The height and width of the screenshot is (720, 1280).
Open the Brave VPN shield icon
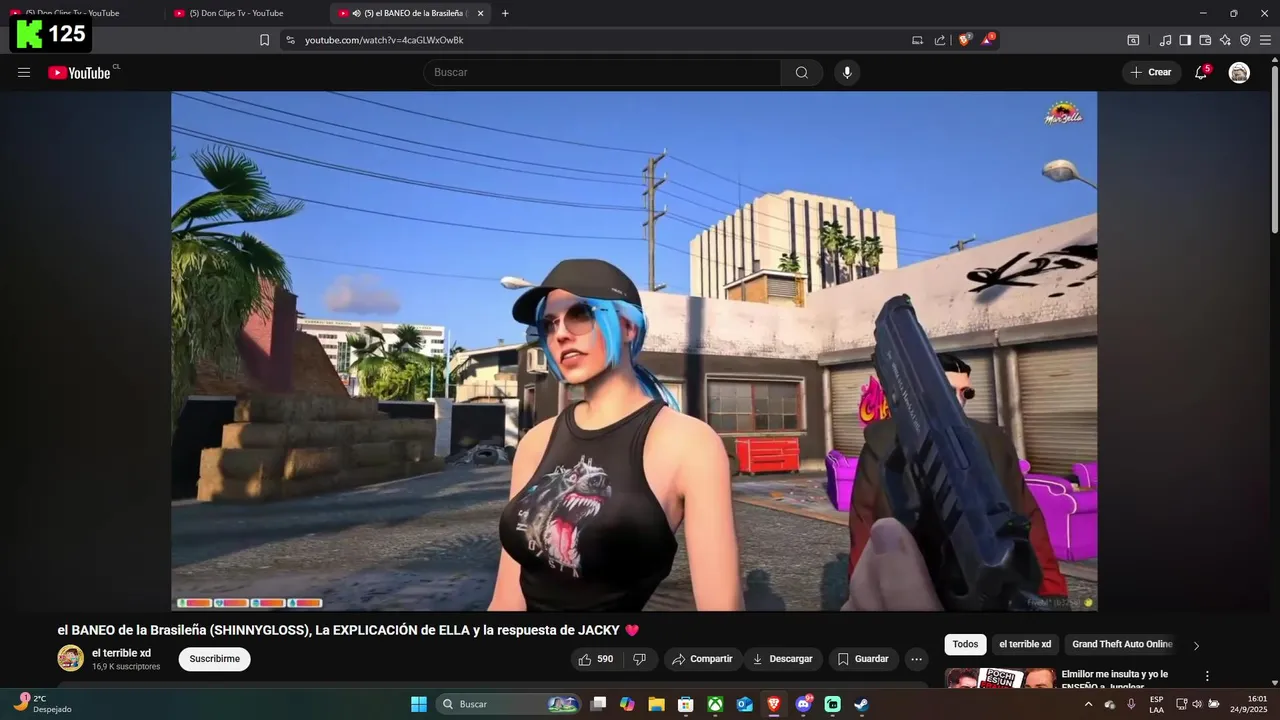pos(1245,40)
